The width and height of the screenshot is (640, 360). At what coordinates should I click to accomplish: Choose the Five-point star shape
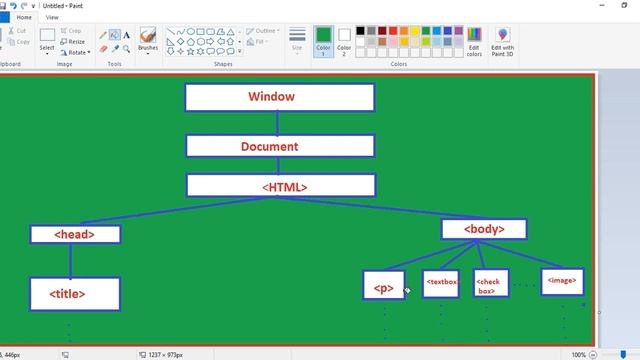click(x=191, y=51)
